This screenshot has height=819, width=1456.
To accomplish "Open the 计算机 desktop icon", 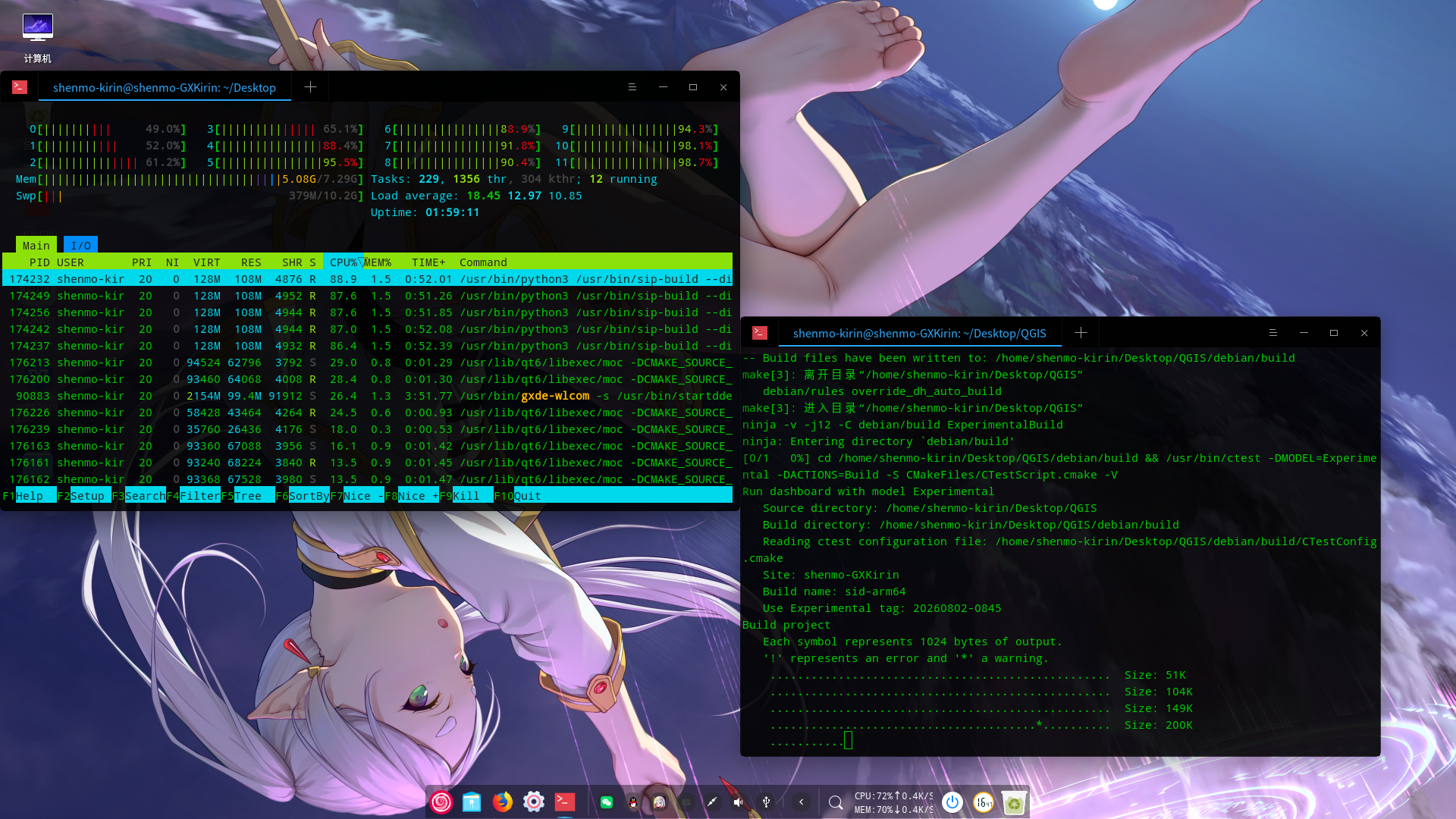I will 37,38.
